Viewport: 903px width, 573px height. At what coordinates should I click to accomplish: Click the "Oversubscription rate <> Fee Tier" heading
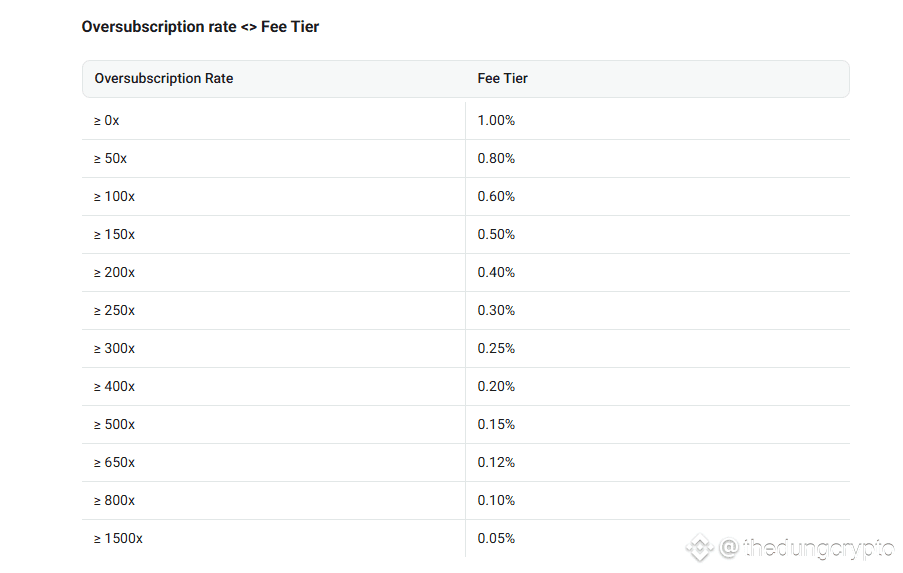[200, 27]
